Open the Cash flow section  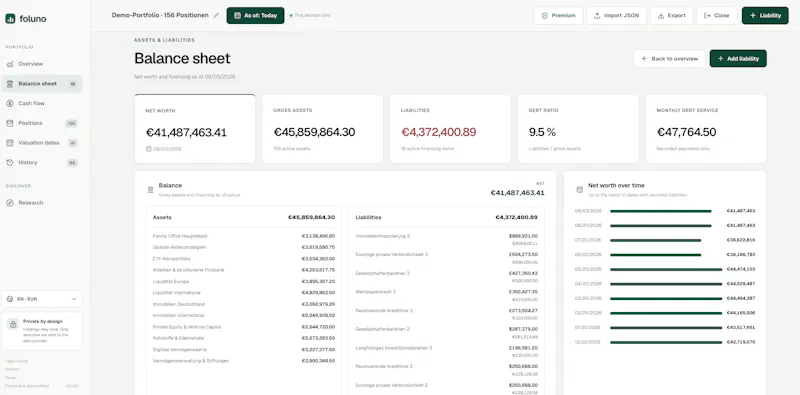pyautogui.click(x=42, y=103)
